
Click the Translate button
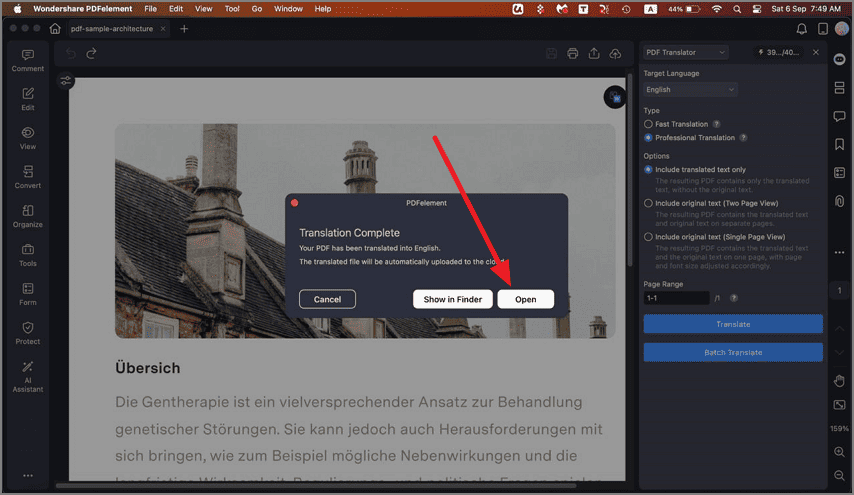(733, 324)
